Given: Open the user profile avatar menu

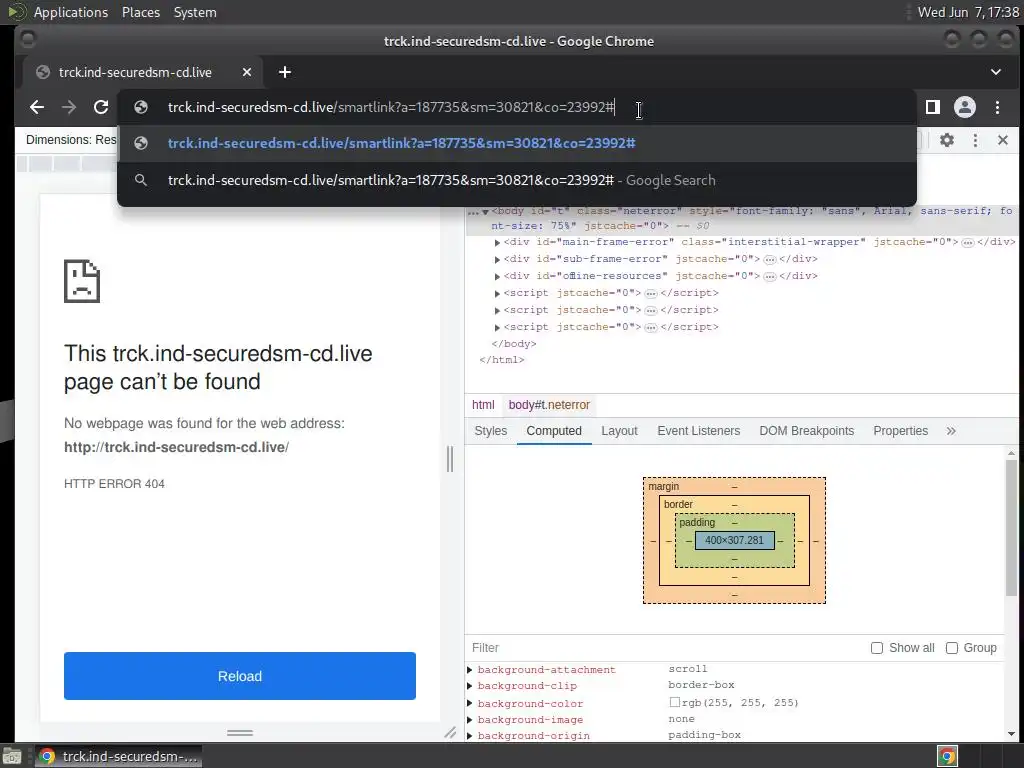Looking at the screenshot, I should click(965, 107).
